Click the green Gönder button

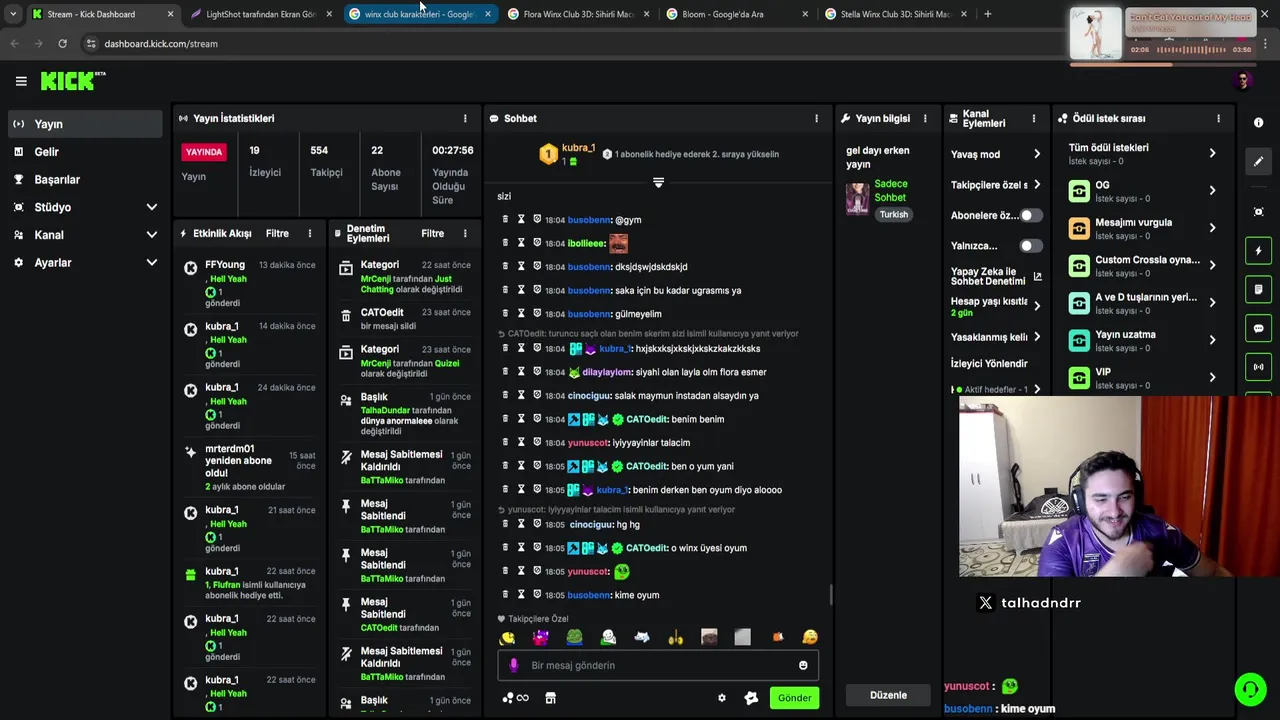point(794,698)
